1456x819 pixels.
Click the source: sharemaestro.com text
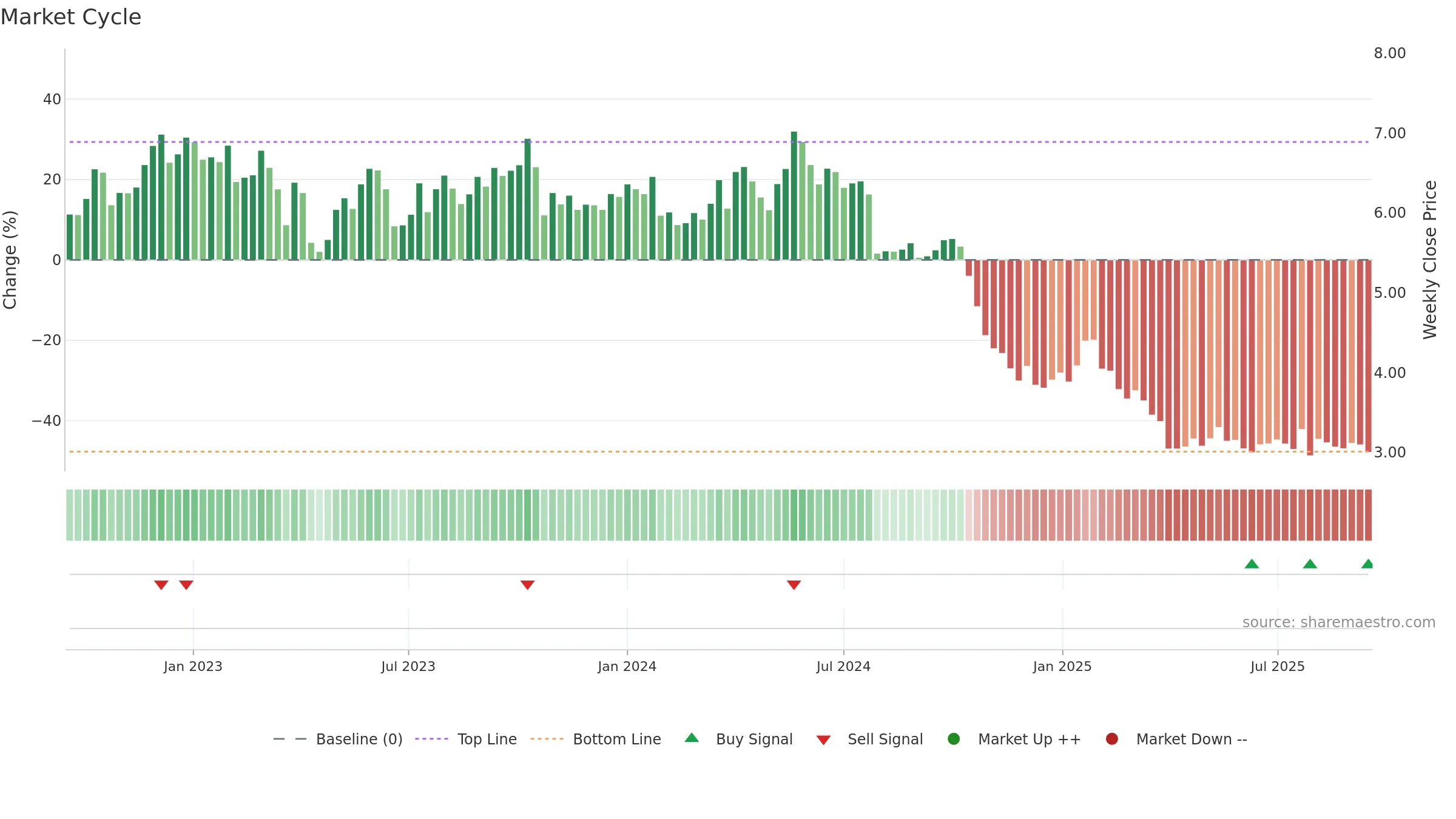coord(1339,622)
